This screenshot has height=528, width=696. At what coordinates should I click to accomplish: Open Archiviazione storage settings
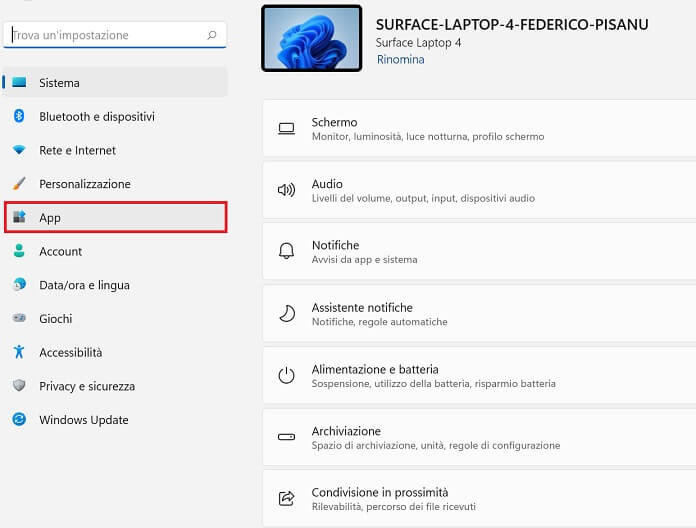point(479,437)
